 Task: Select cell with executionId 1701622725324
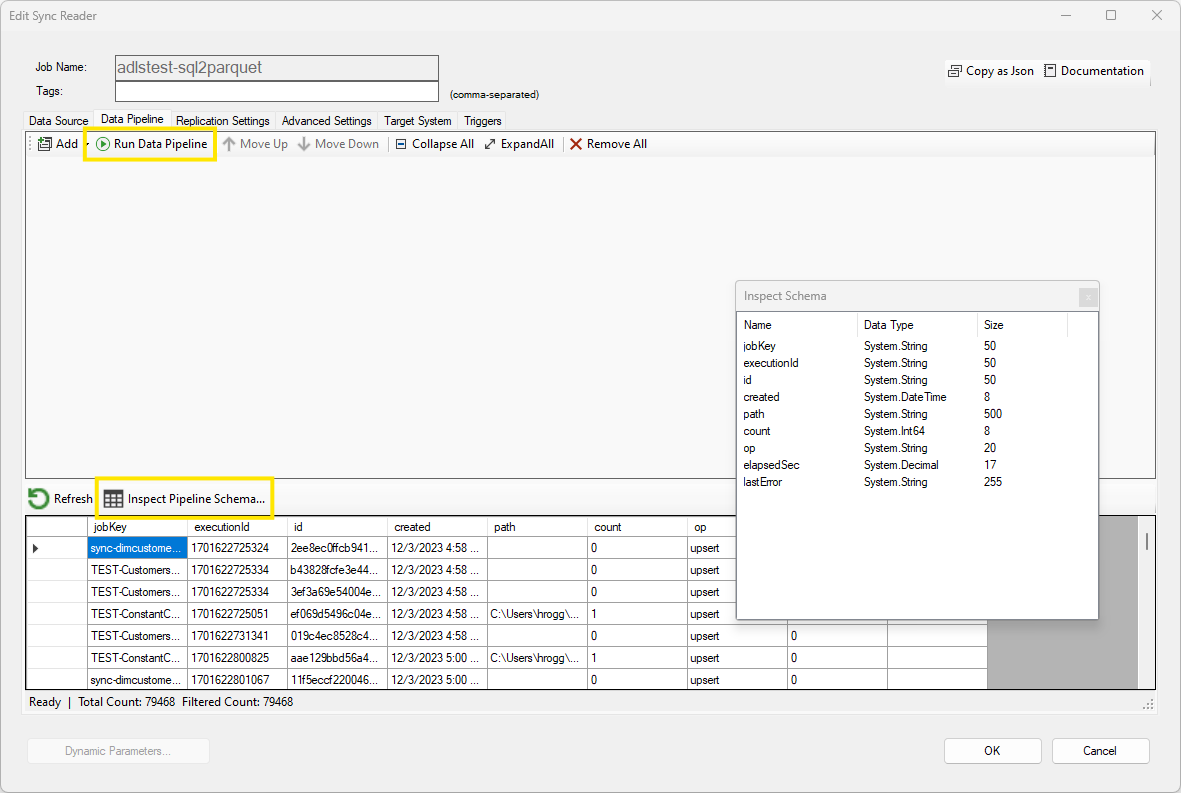pos(237,548)
